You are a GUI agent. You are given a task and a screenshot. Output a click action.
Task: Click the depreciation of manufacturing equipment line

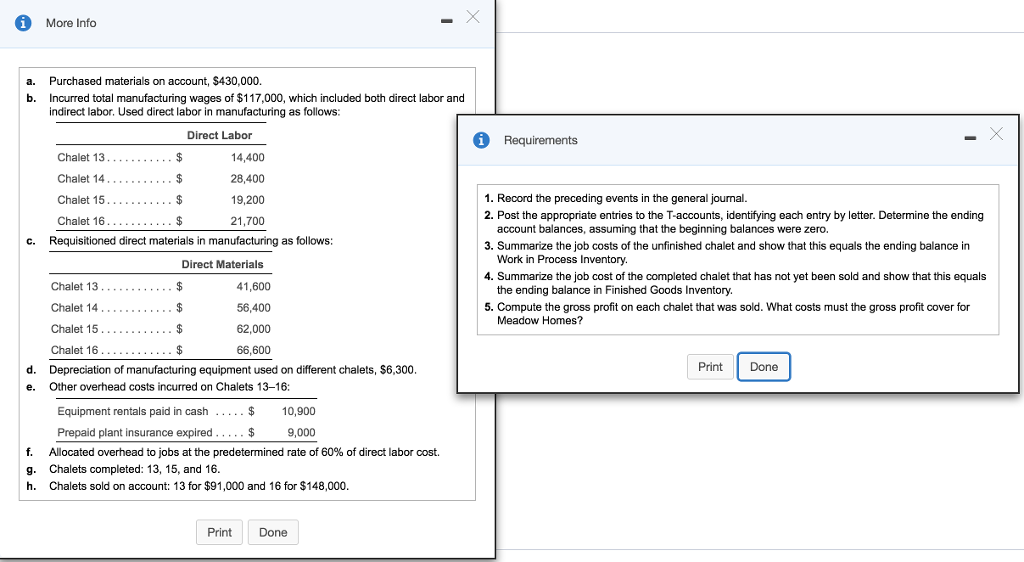coord(232,369)
